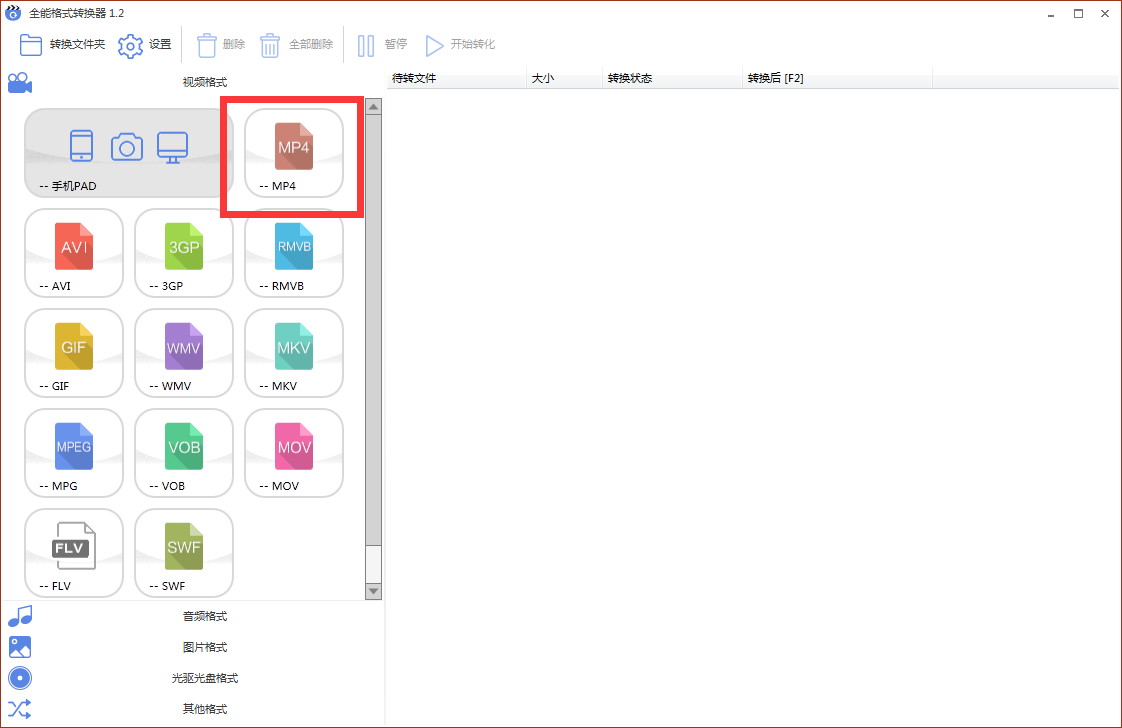1122x728 pixels.
Task: Expand the 音频格式 audio section
Action: [204, 616]
